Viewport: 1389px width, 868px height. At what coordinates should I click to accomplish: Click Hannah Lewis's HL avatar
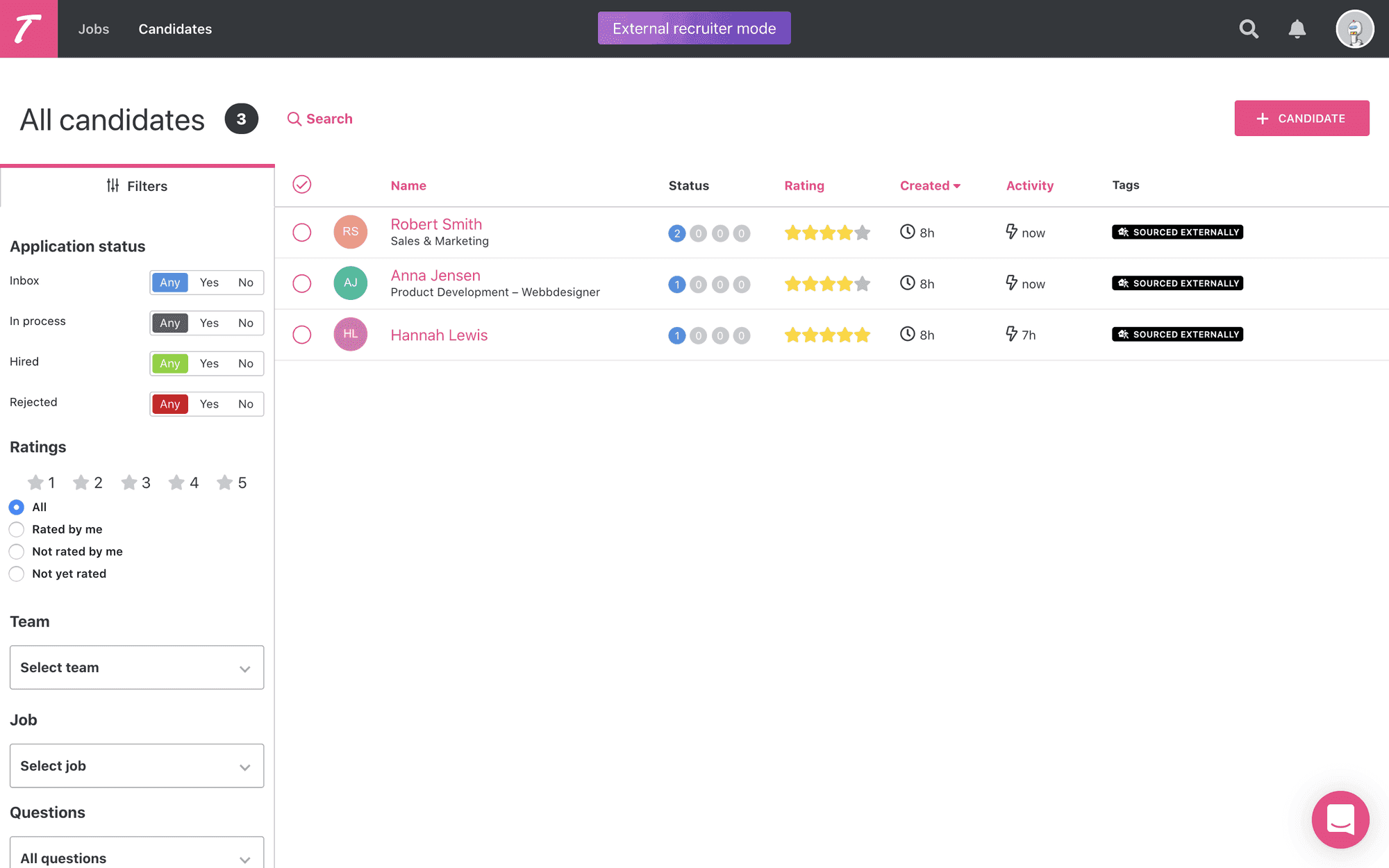coord(350,334)
